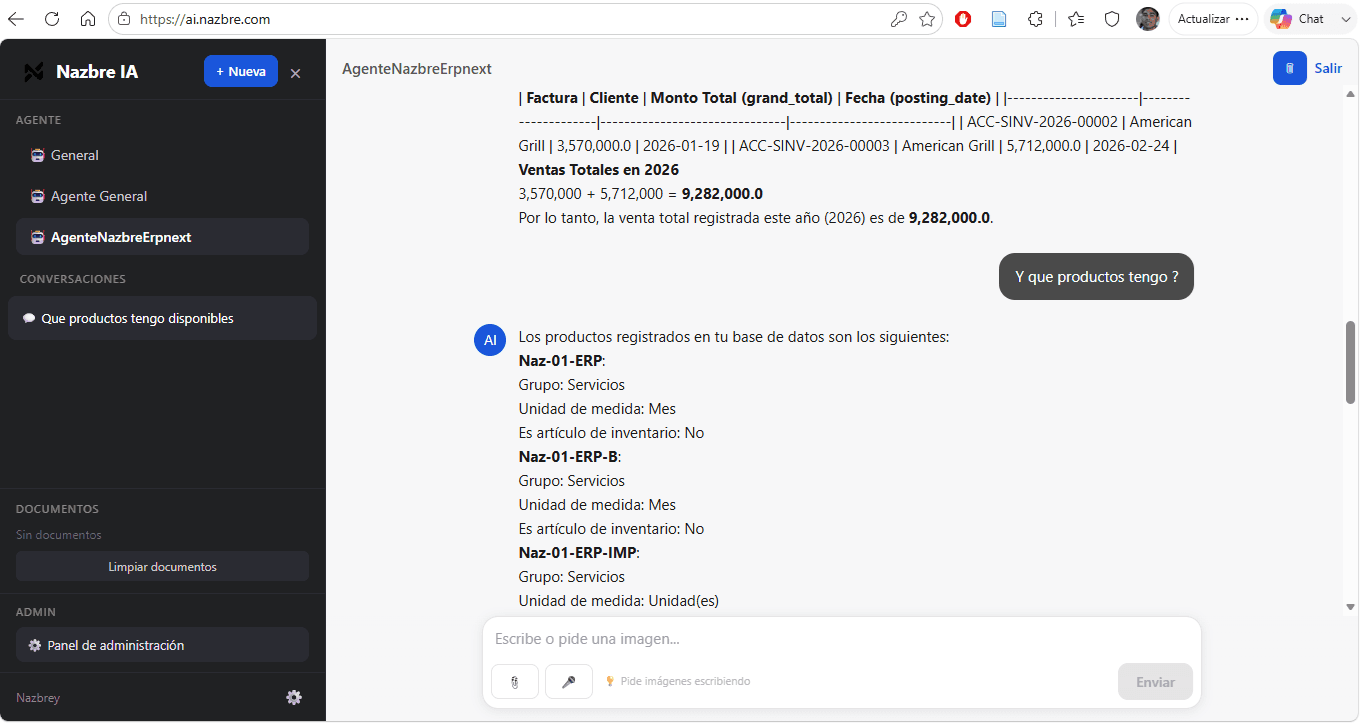Select the General agent
The height and width of the screenshot is (725, 1361).
[x=162, y=155]
